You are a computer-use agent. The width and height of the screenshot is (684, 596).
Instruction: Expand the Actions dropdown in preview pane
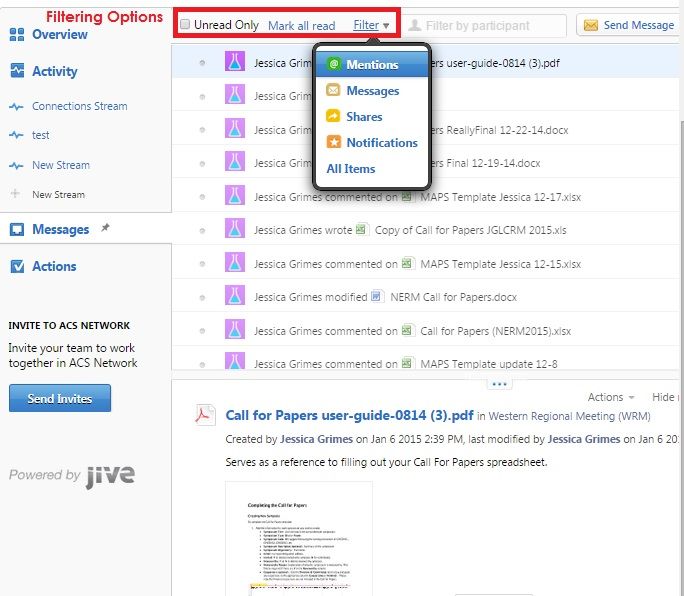610,397
